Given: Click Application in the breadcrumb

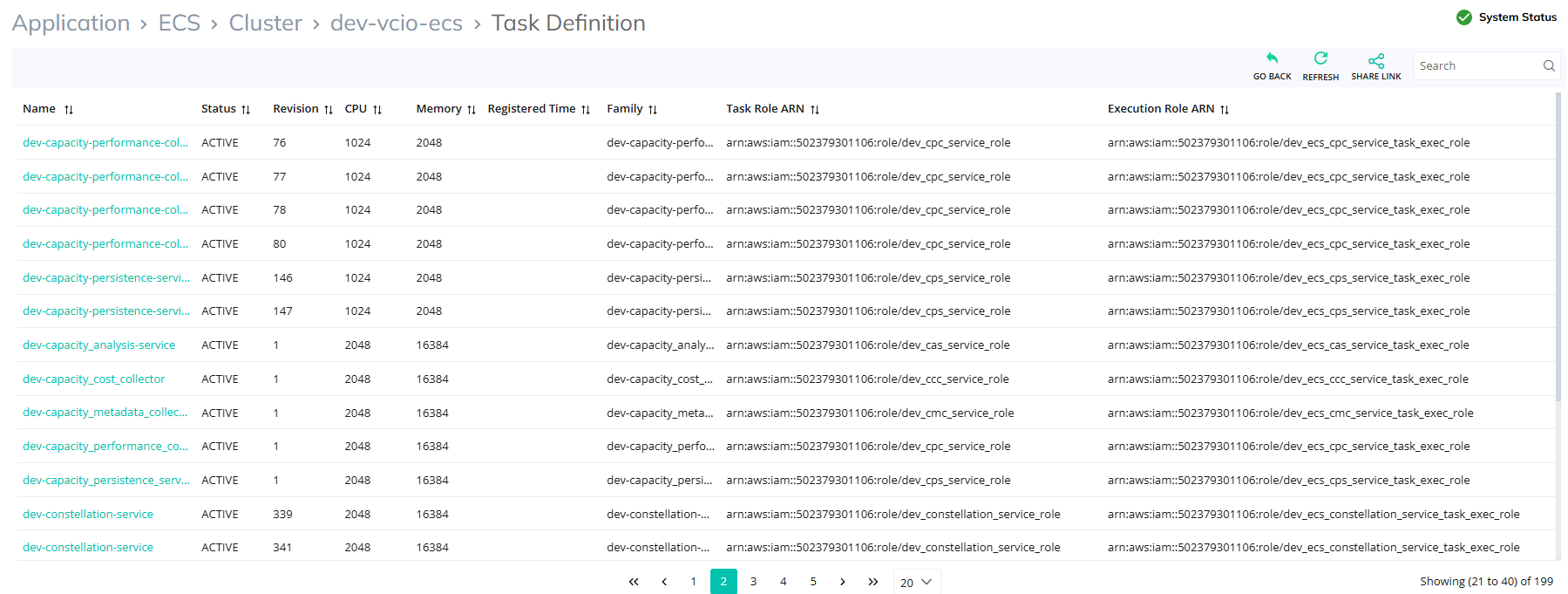Looking at the screenshot, I should coord(71,24).
